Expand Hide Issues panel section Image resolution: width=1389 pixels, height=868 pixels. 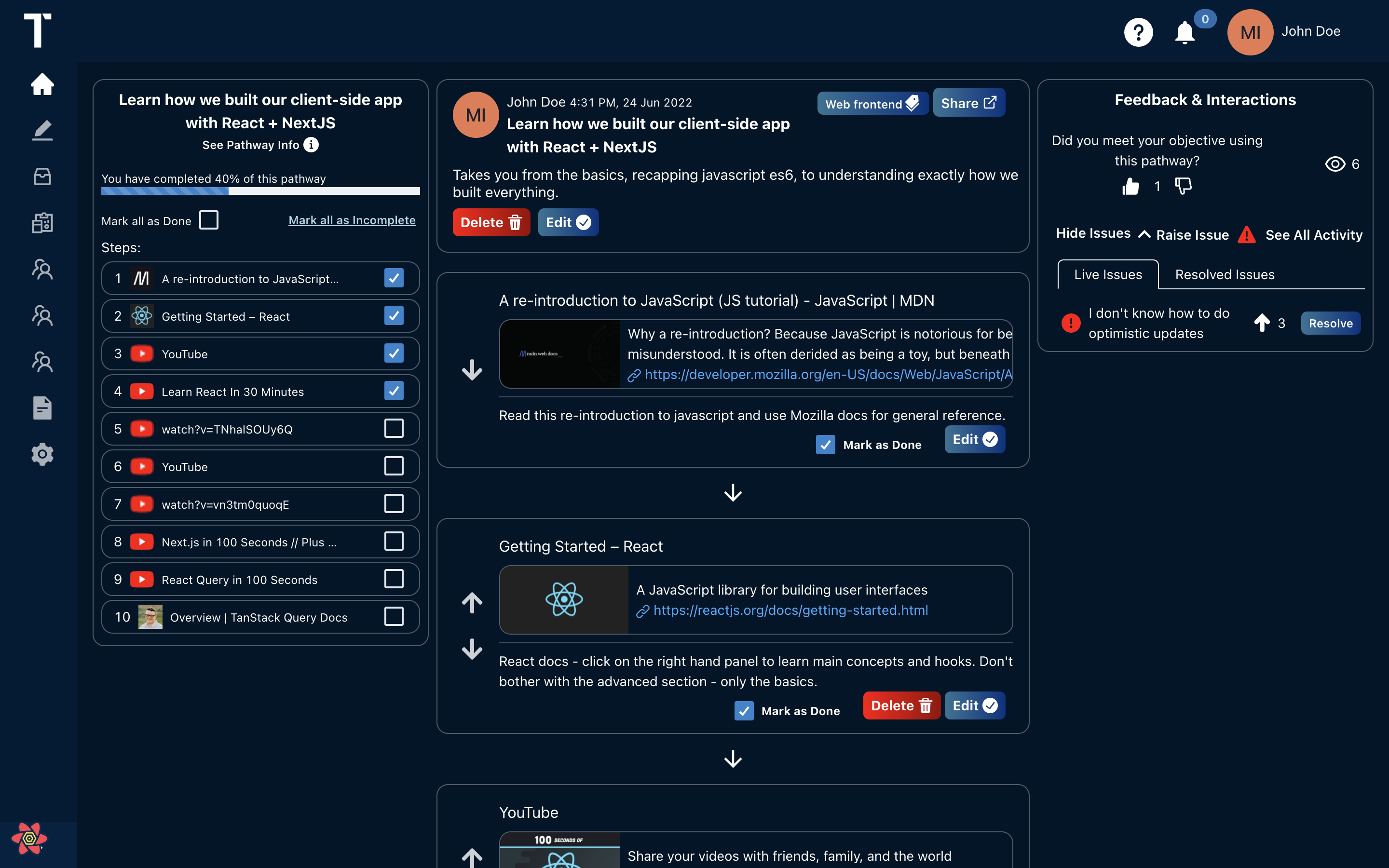(1102, 233)
